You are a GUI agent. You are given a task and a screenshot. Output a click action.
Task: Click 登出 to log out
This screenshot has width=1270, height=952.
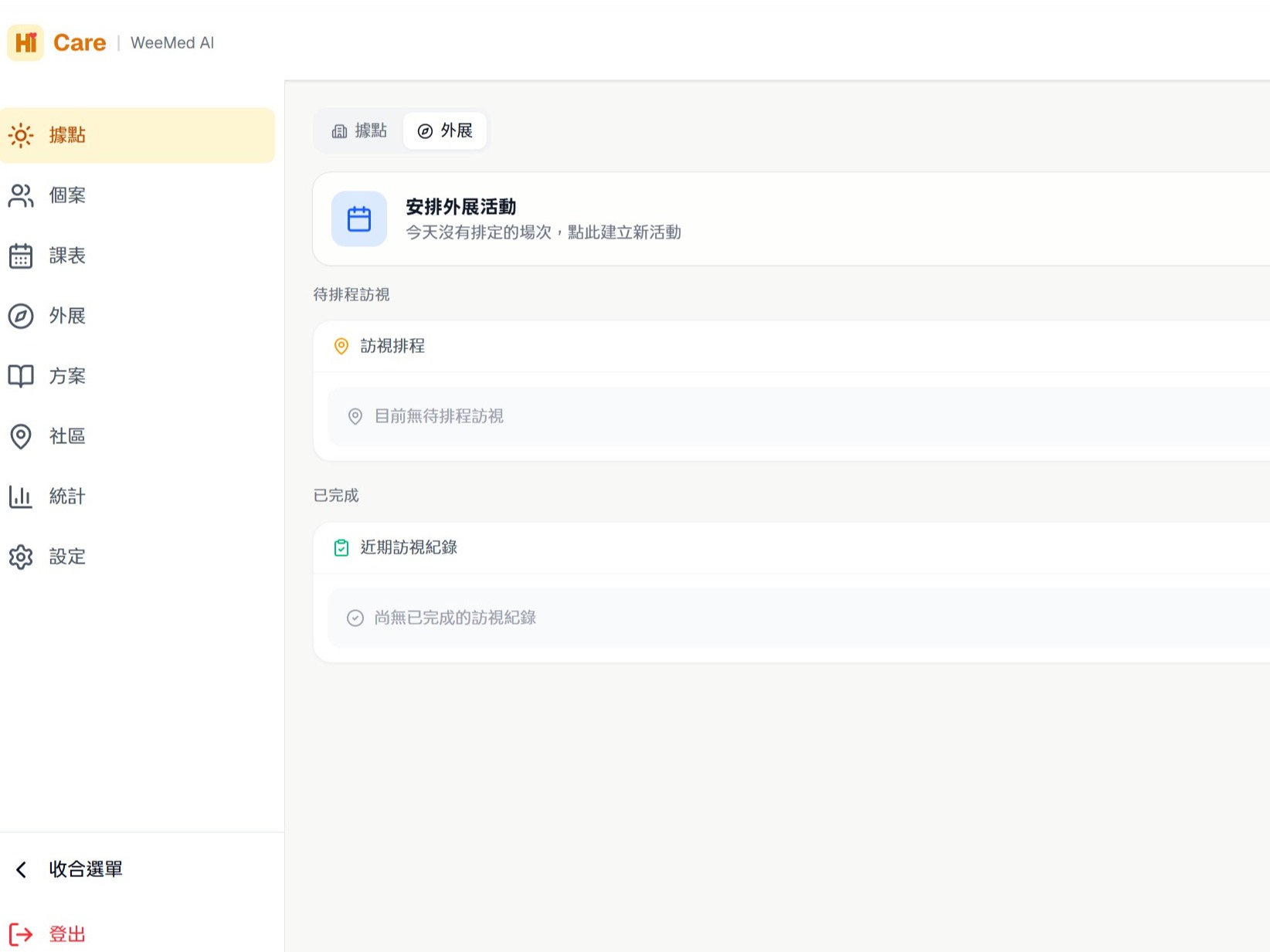coord(138,935)
